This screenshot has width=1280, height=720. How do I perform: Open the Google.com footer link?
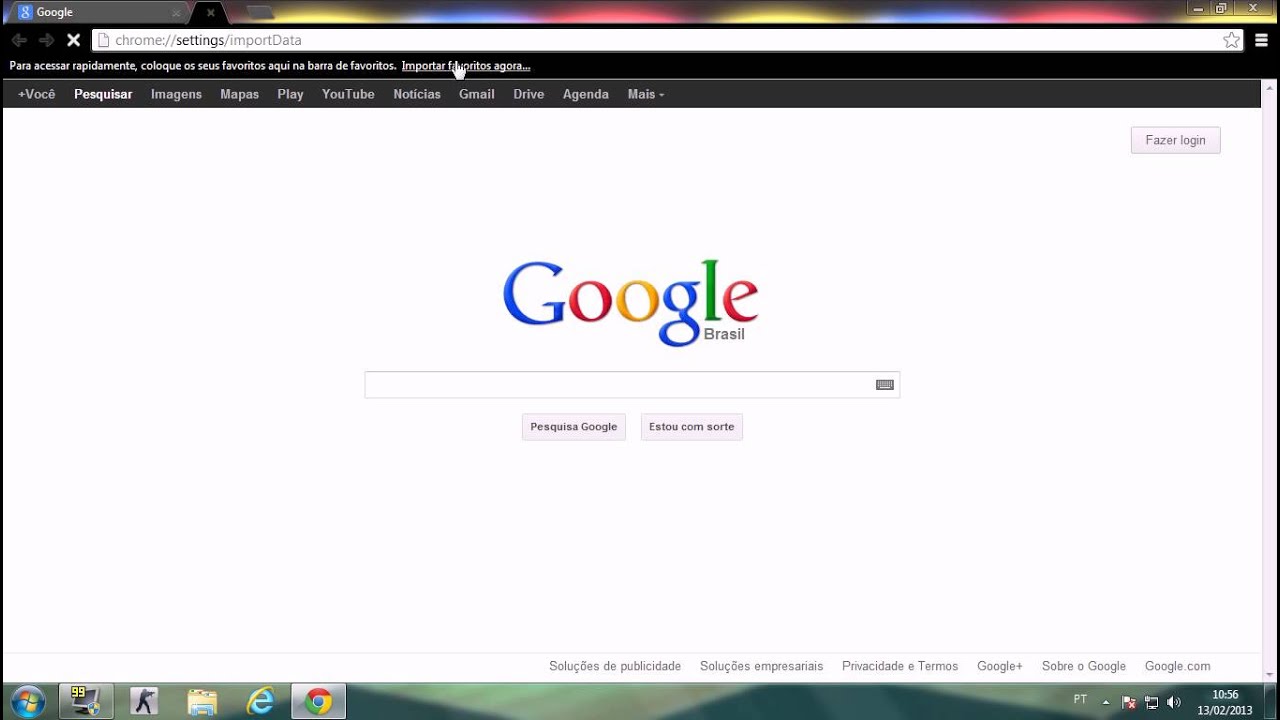tap(1178, 666)
